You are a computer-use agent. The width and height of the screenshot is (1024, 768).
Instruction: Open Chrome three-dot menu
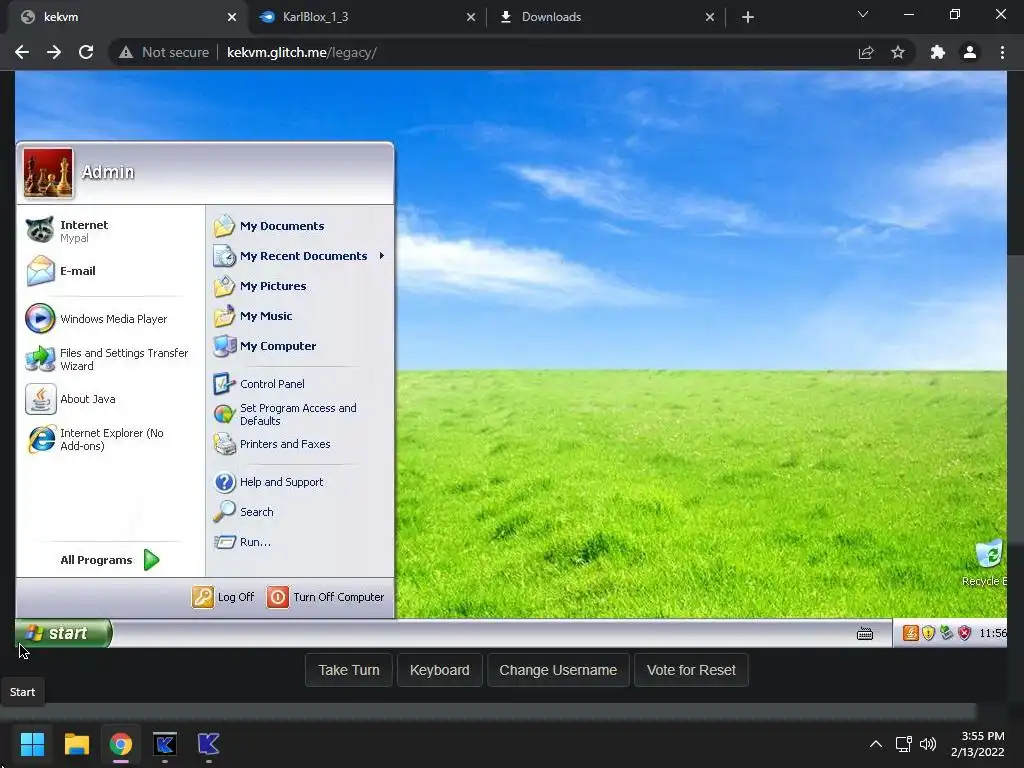pyautogui.click(x=1002, y=52)
